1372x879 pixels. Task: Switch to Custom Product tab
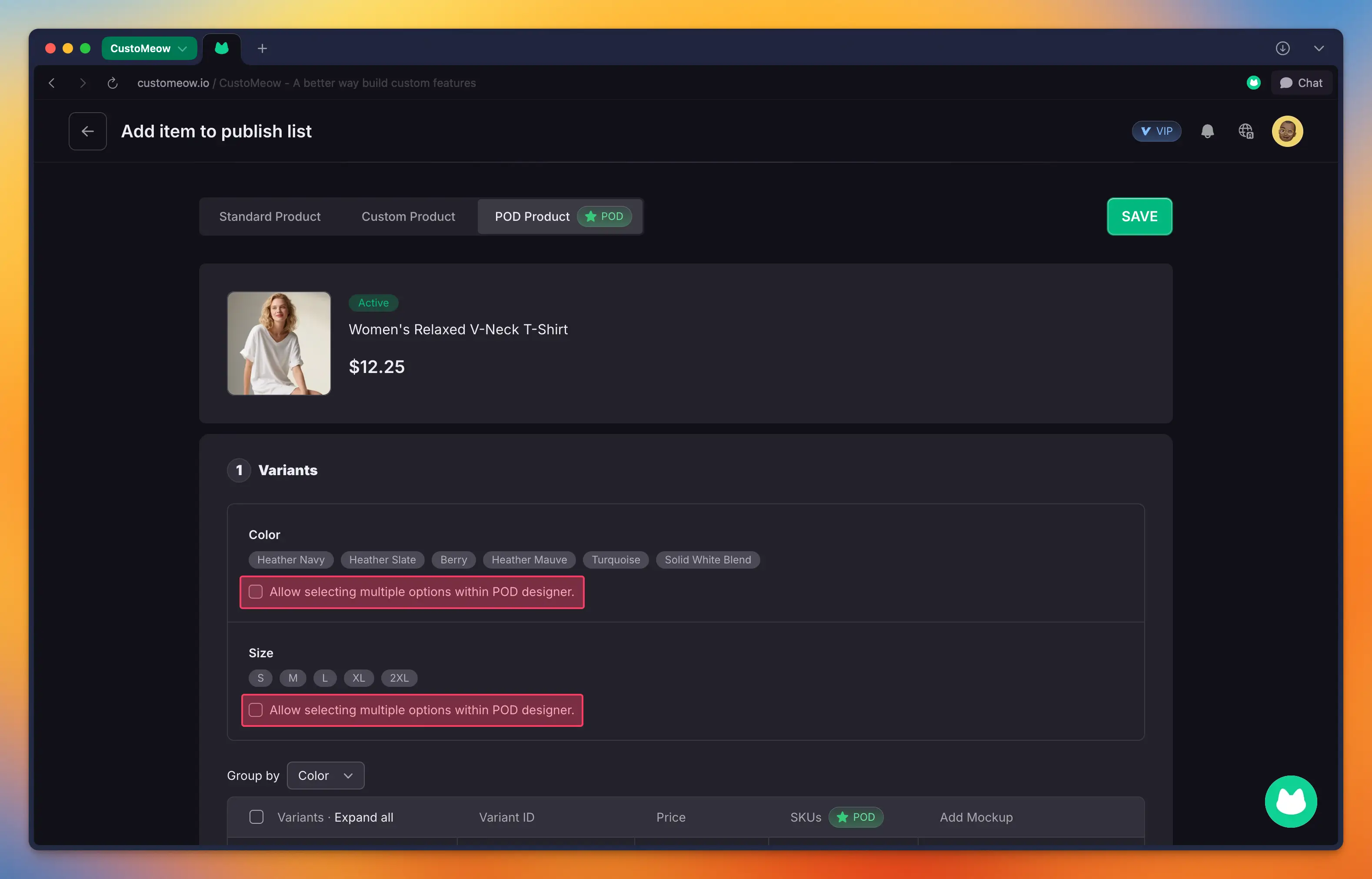(408, 216)
